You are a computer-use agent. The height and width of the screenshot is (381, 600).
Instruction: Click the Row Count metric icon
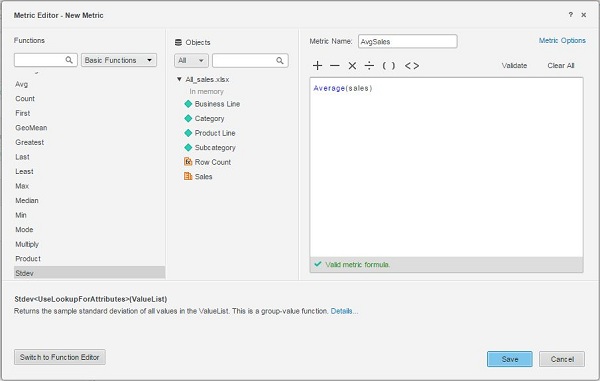tap(188, 162)
